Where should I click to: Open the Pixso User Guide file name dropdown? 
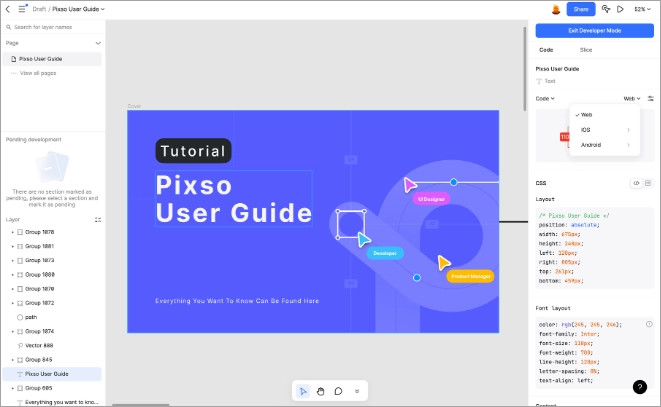coord(78,9)
